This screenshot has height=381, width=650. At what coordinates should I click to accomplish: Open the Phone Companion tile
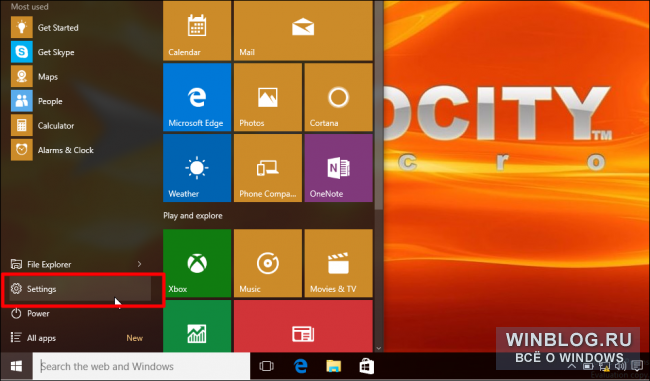pyautogui.click(x=268, y=168)
